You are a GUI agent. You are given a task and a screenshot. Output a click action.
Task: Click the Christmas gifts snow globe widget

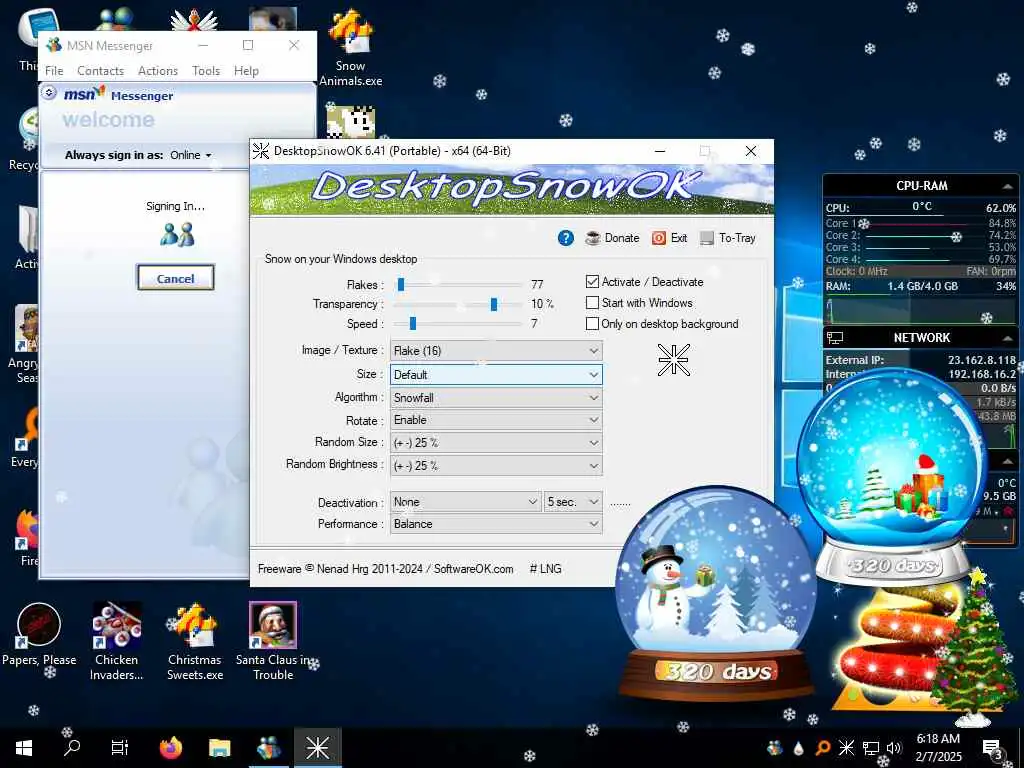[892, 477]
